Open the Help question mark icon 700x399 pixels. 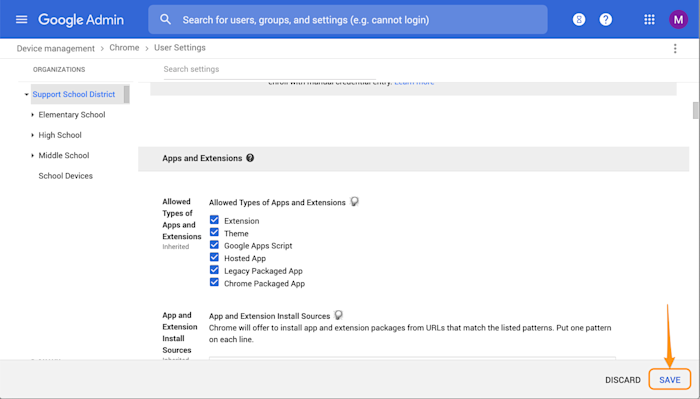[x=605, y=20]
